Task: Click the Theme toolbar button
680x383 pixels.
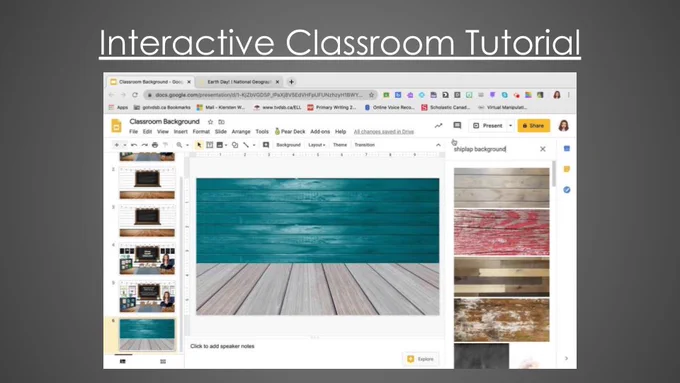Action: point(340,145)
